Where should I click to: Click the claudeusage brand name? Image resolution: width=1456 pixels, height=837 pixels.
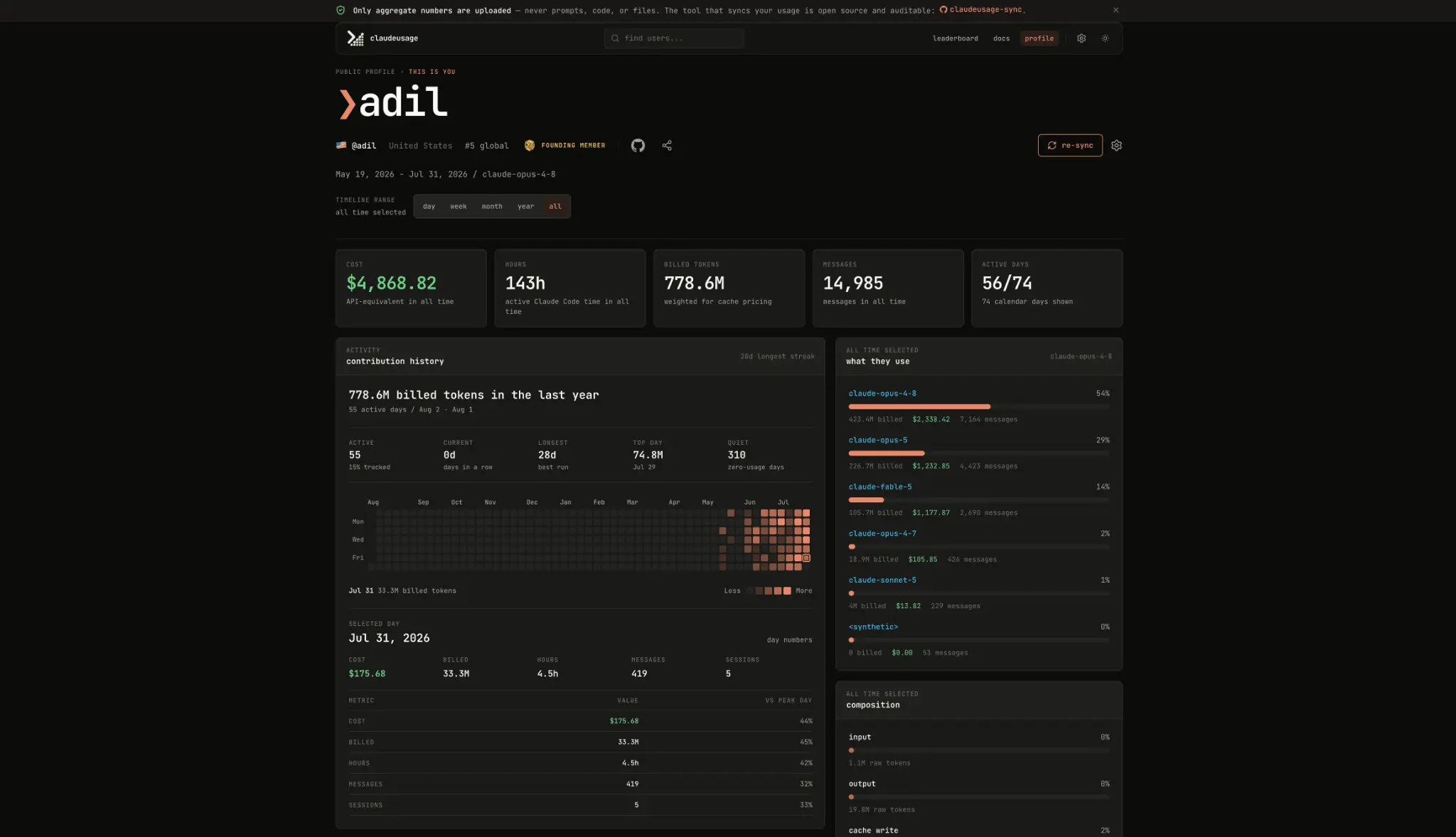coord(394,38)
